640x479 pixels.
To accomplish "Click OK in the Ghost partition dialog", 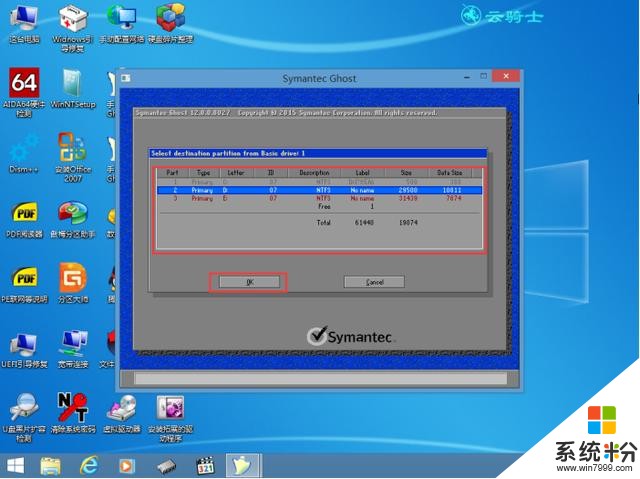I will point(249,282).
